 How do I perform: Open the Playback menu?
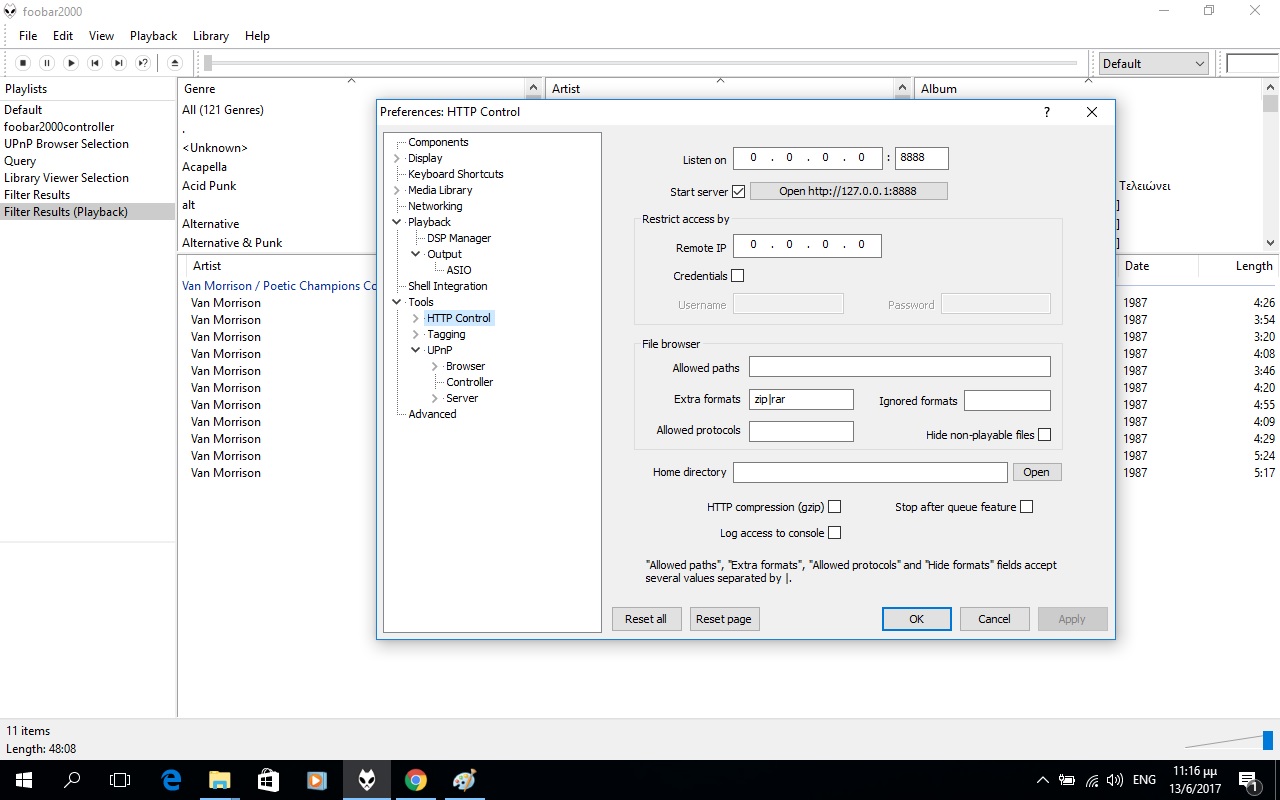pos(153,36)
